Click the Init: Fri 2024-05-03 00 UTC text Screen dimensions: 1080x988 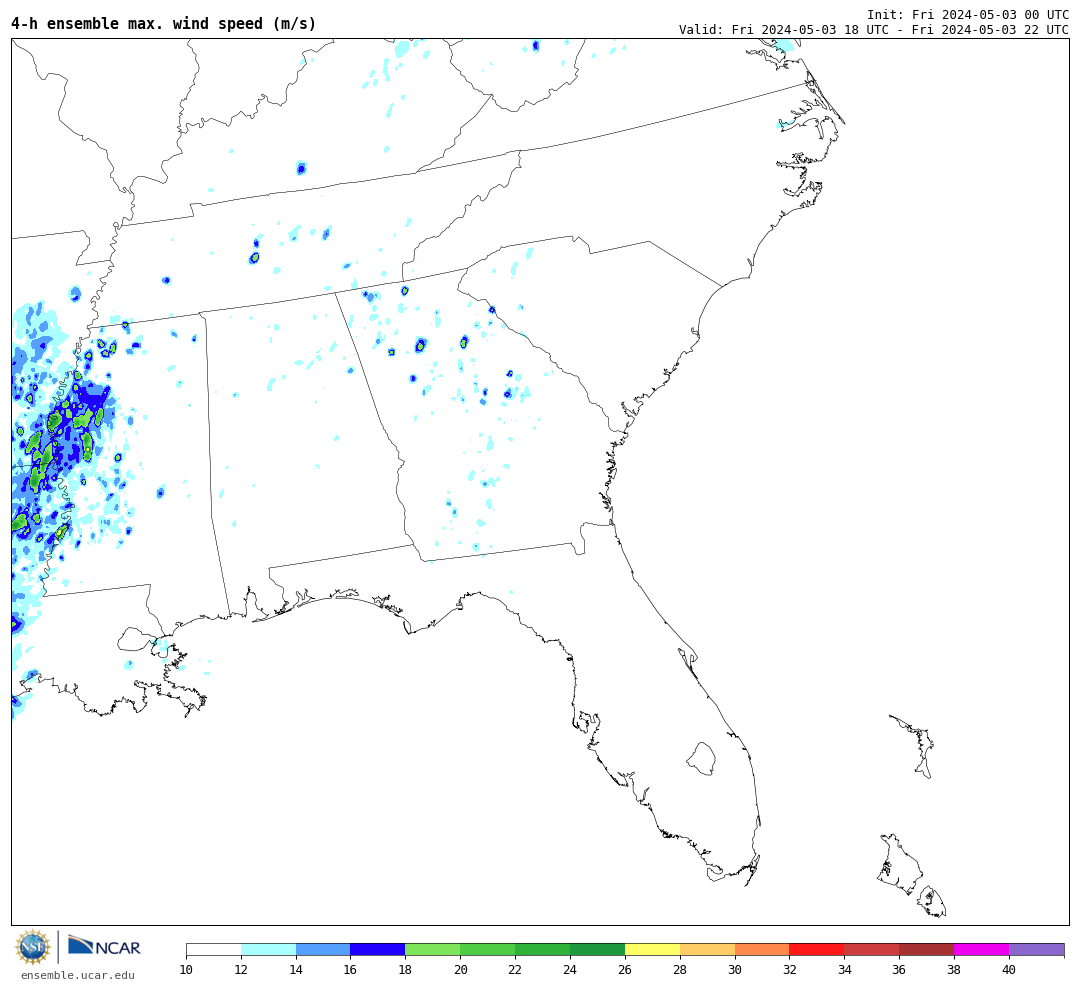click(968, 14)
